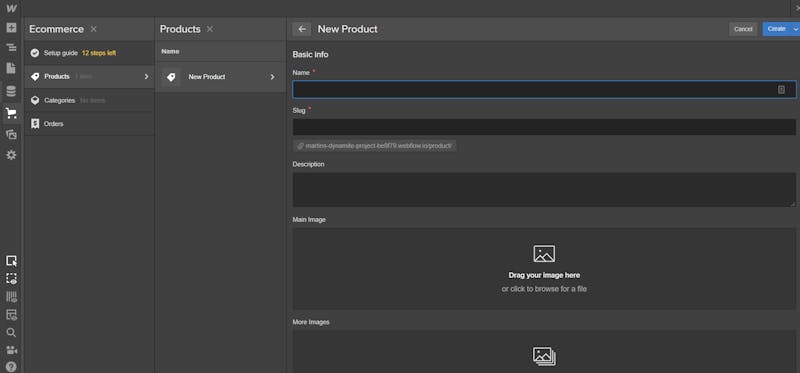
Task: Click the Search magnifier icon
Action: (11, 333)
